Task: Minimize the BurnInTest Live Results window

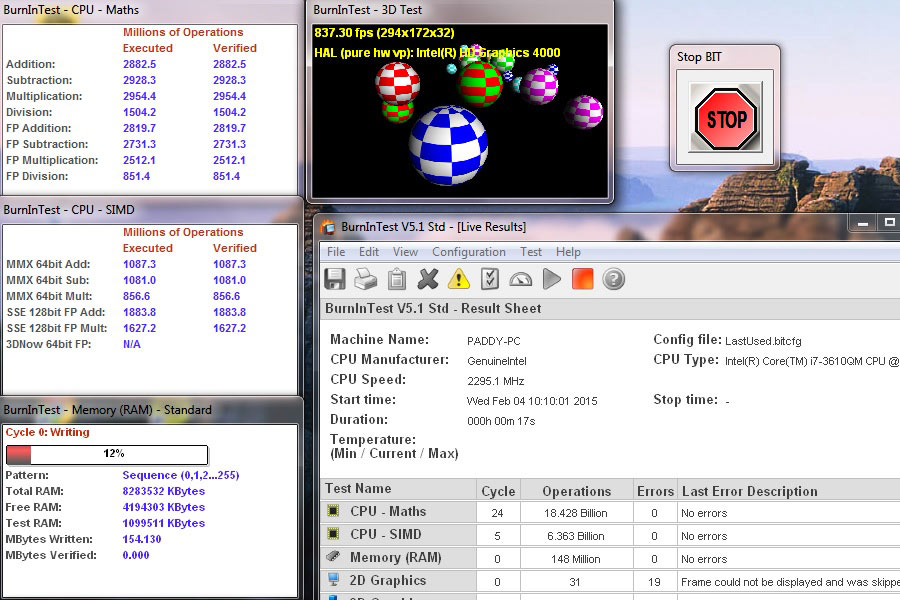Action: (863, 223)
